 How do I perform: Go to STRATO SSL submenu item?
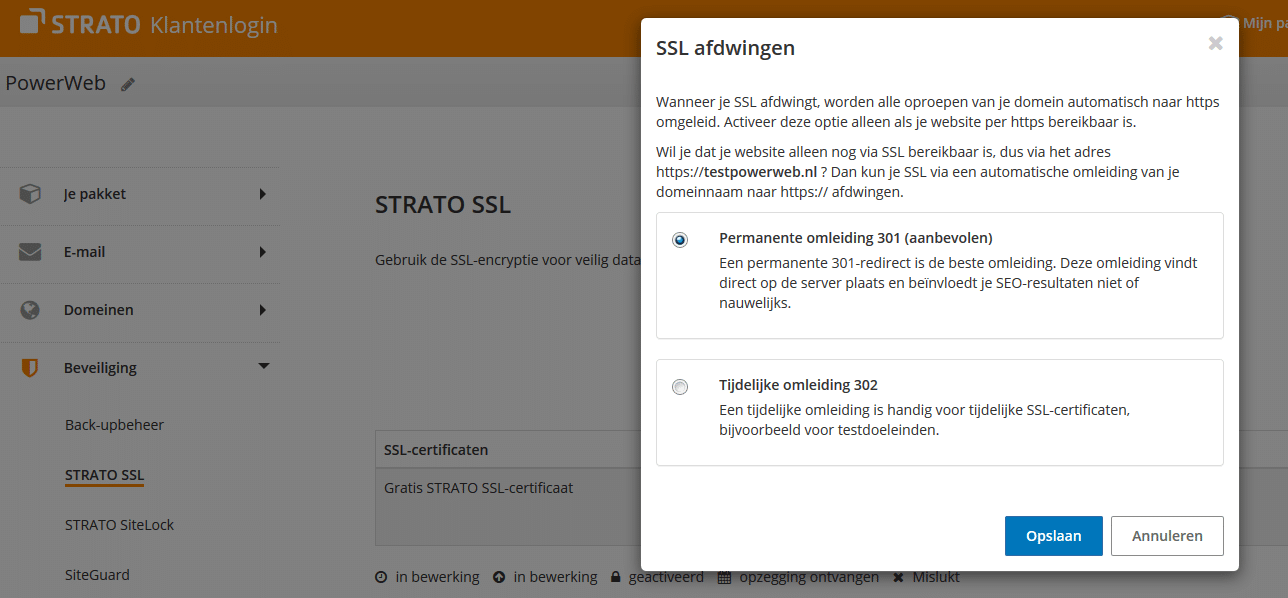pos(105,474)
